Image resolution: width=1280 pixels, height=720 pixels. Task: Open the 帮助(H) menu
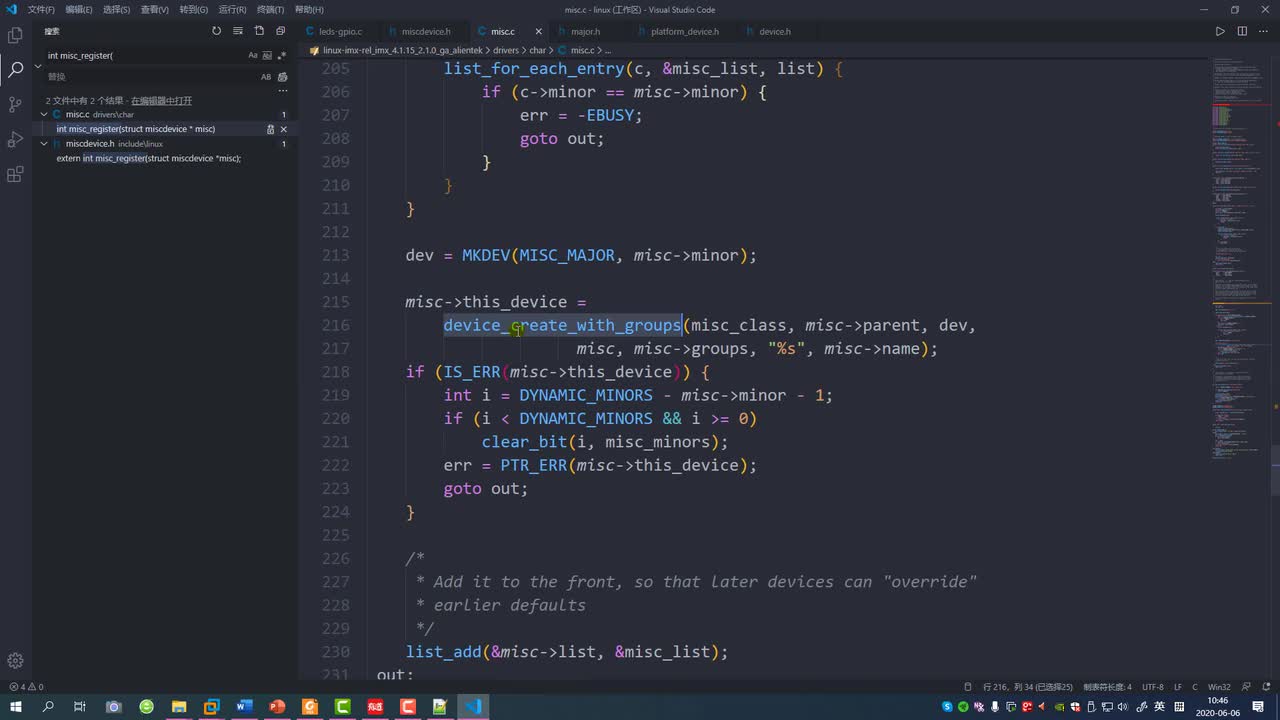(x=309, y=10)
